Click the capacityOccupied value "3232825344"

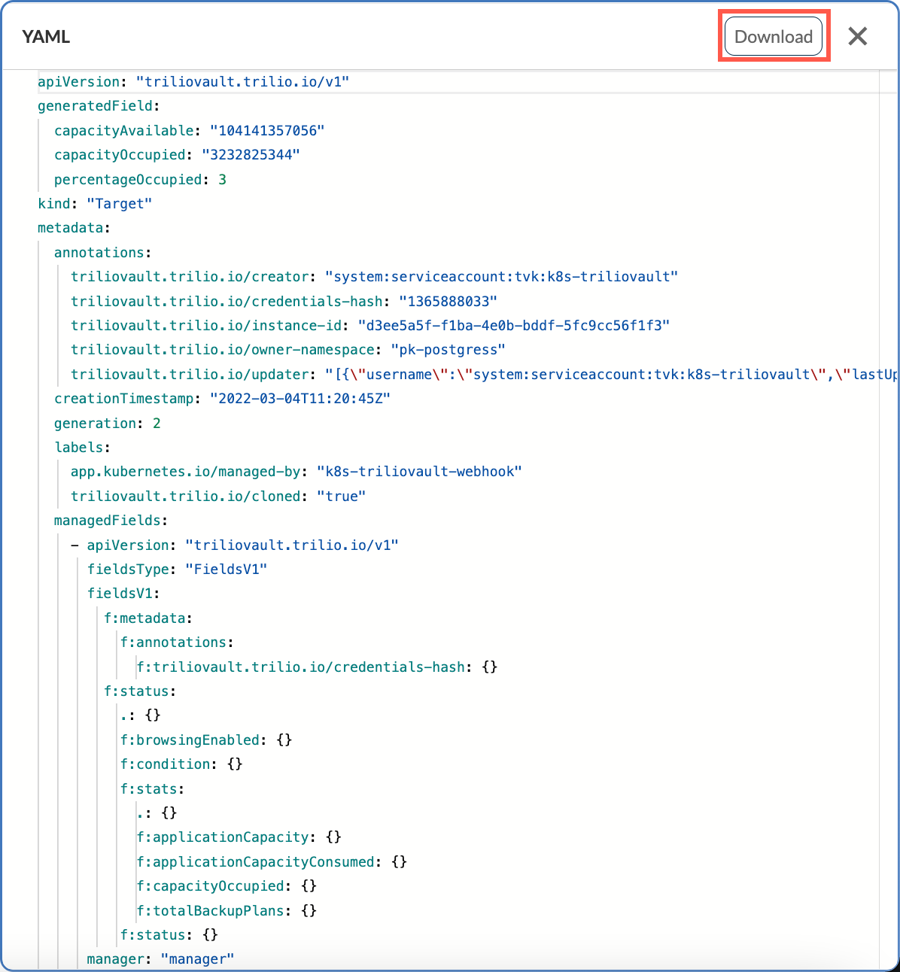click(250, 155)
